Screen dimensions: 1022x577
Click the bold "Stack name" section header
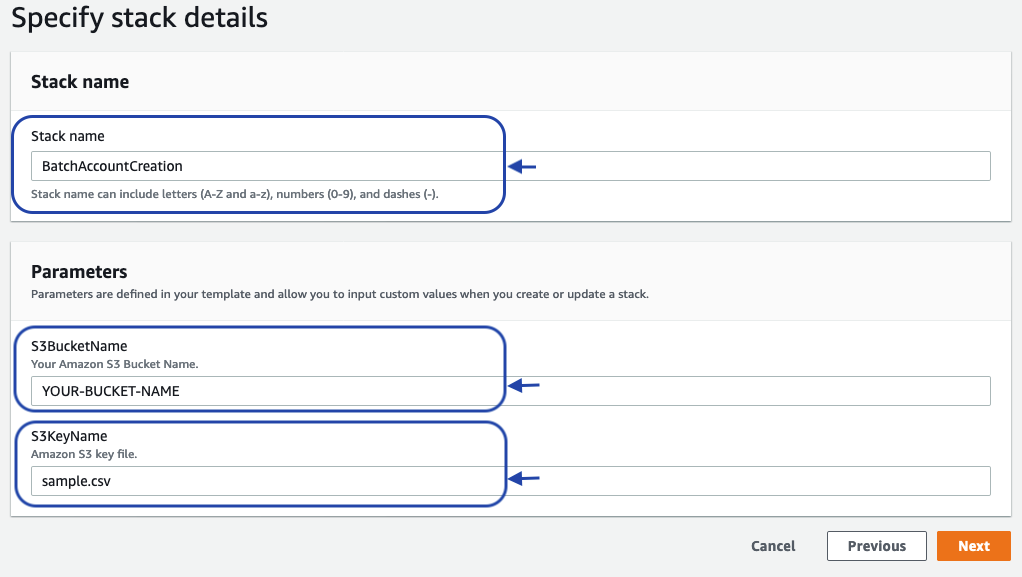80,82
